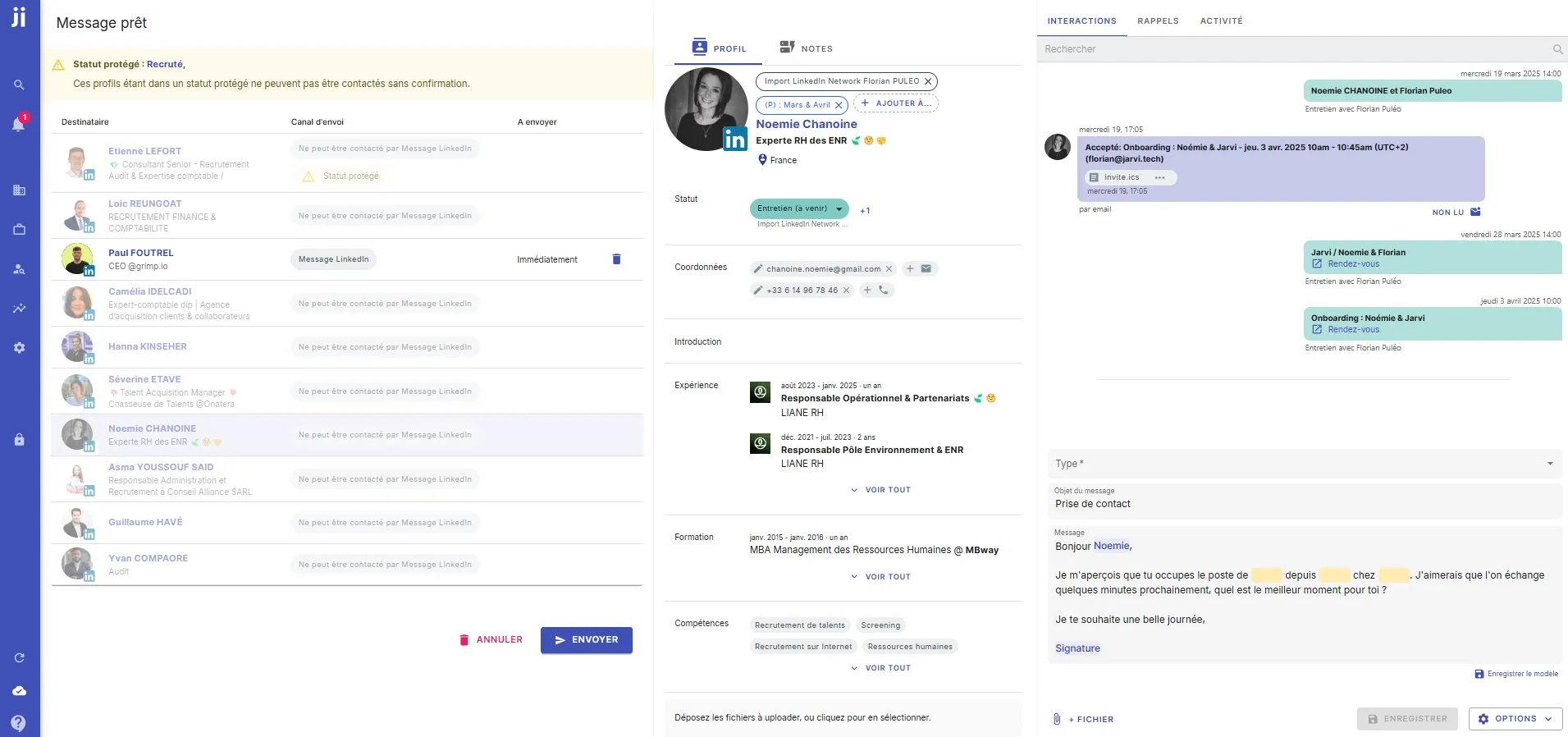Remove the +33 6 14 96 78 46 number

point(846,291)
